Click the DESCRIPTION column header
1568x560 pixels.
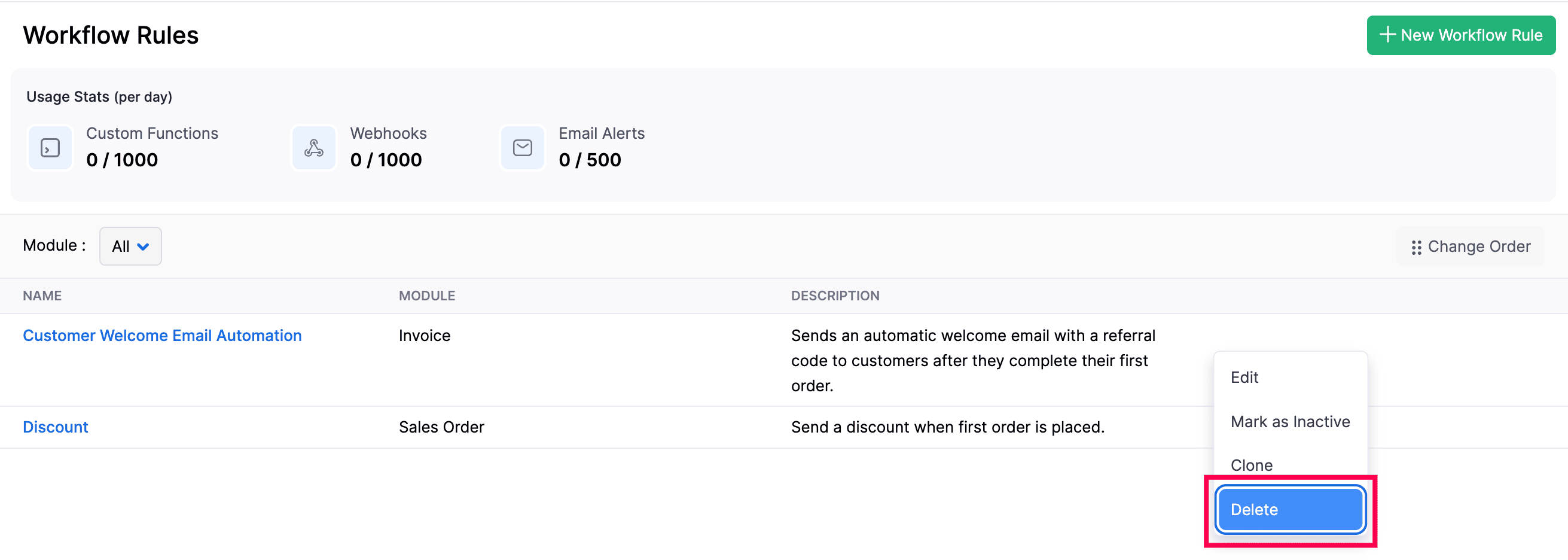pos(834,296)
